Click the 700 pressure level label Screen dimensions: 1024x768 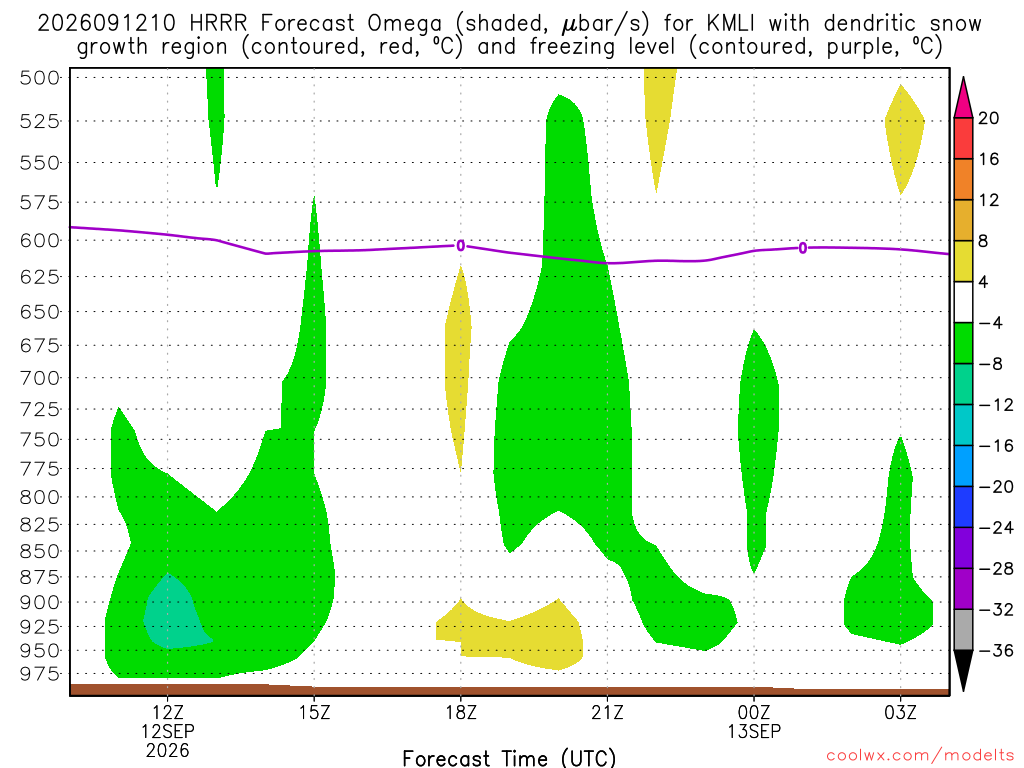click(40, 378)
